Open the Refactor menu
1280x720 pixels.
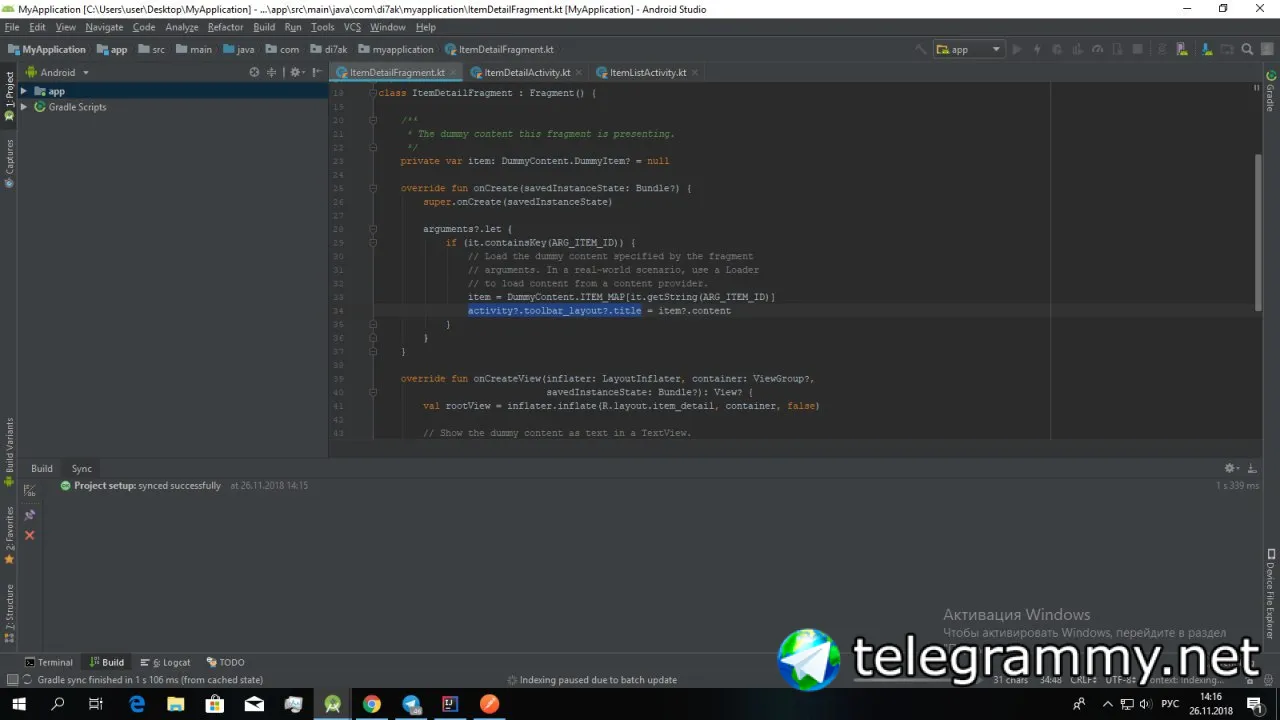[225, 27]
